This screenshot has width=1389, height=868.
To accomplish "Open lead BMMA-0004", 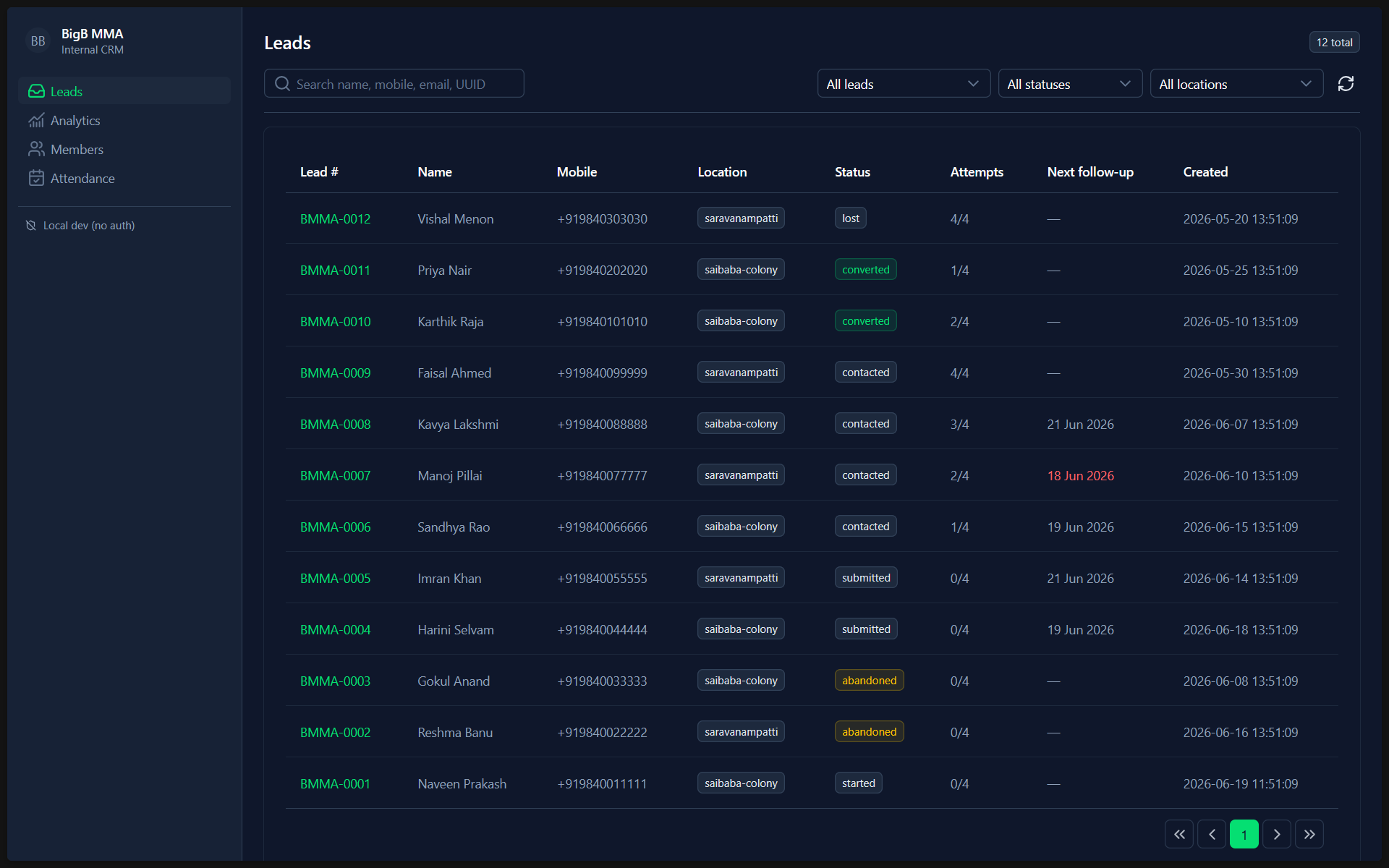I will click(335, 629).
